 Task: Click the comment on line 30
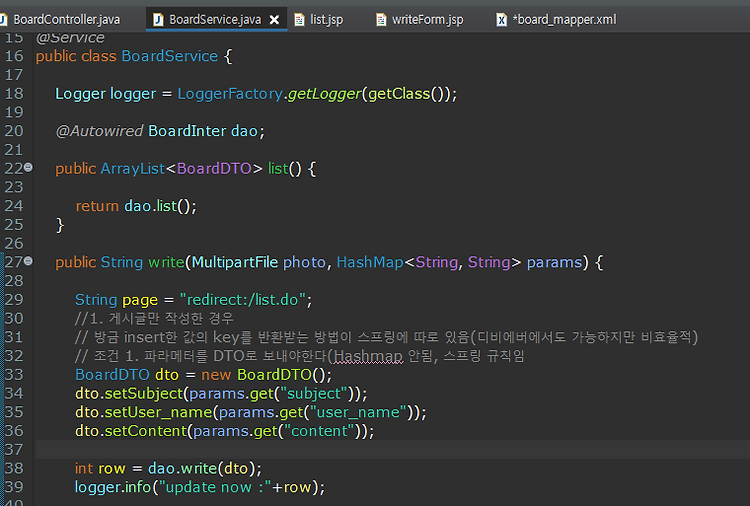click(x=154, y=319)
